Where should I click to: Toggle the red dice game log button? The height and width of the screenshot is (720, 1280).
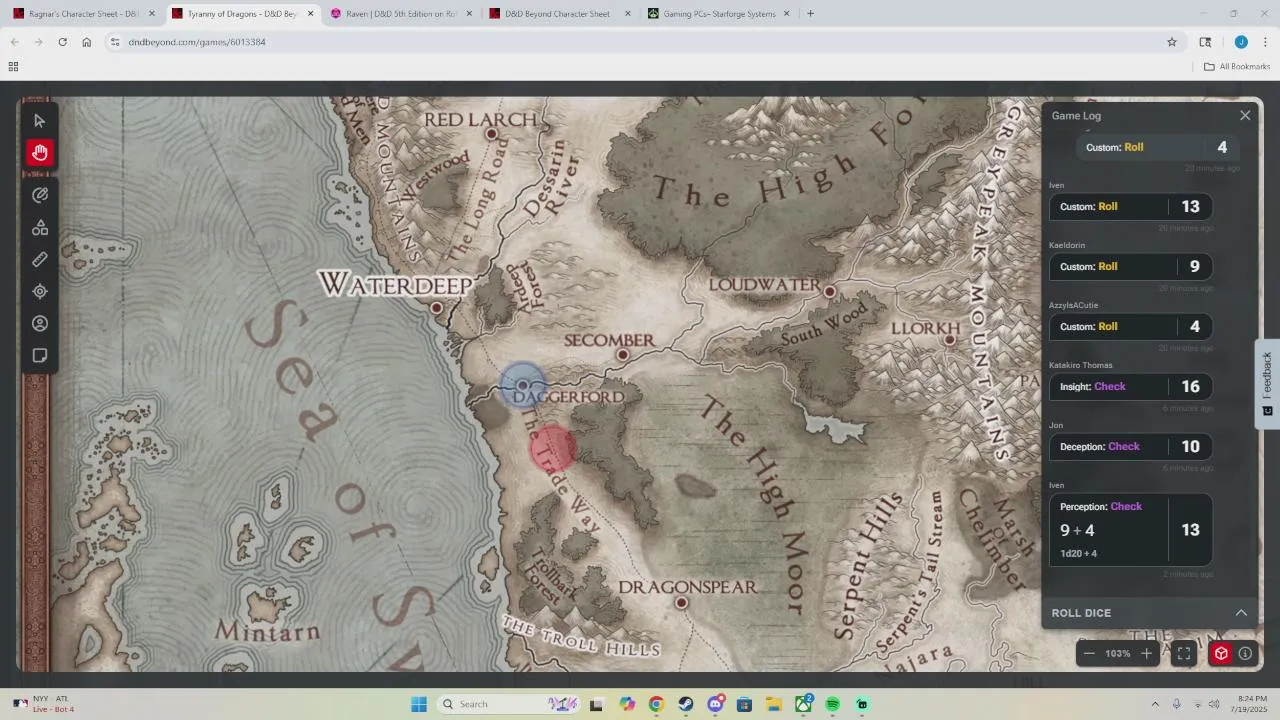(1221, 653)
